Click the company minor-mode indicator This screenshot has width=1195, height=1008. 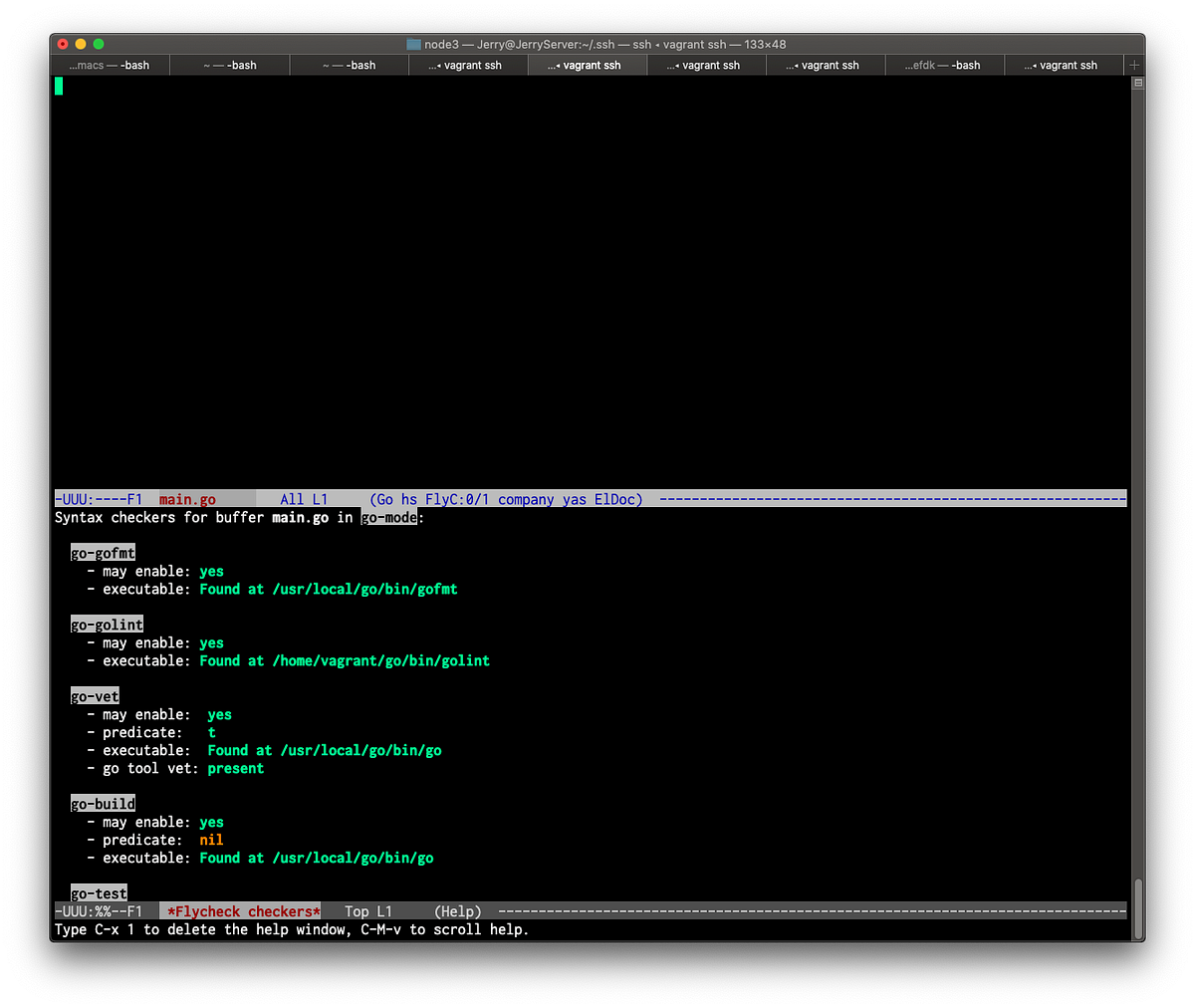[526, 499]
